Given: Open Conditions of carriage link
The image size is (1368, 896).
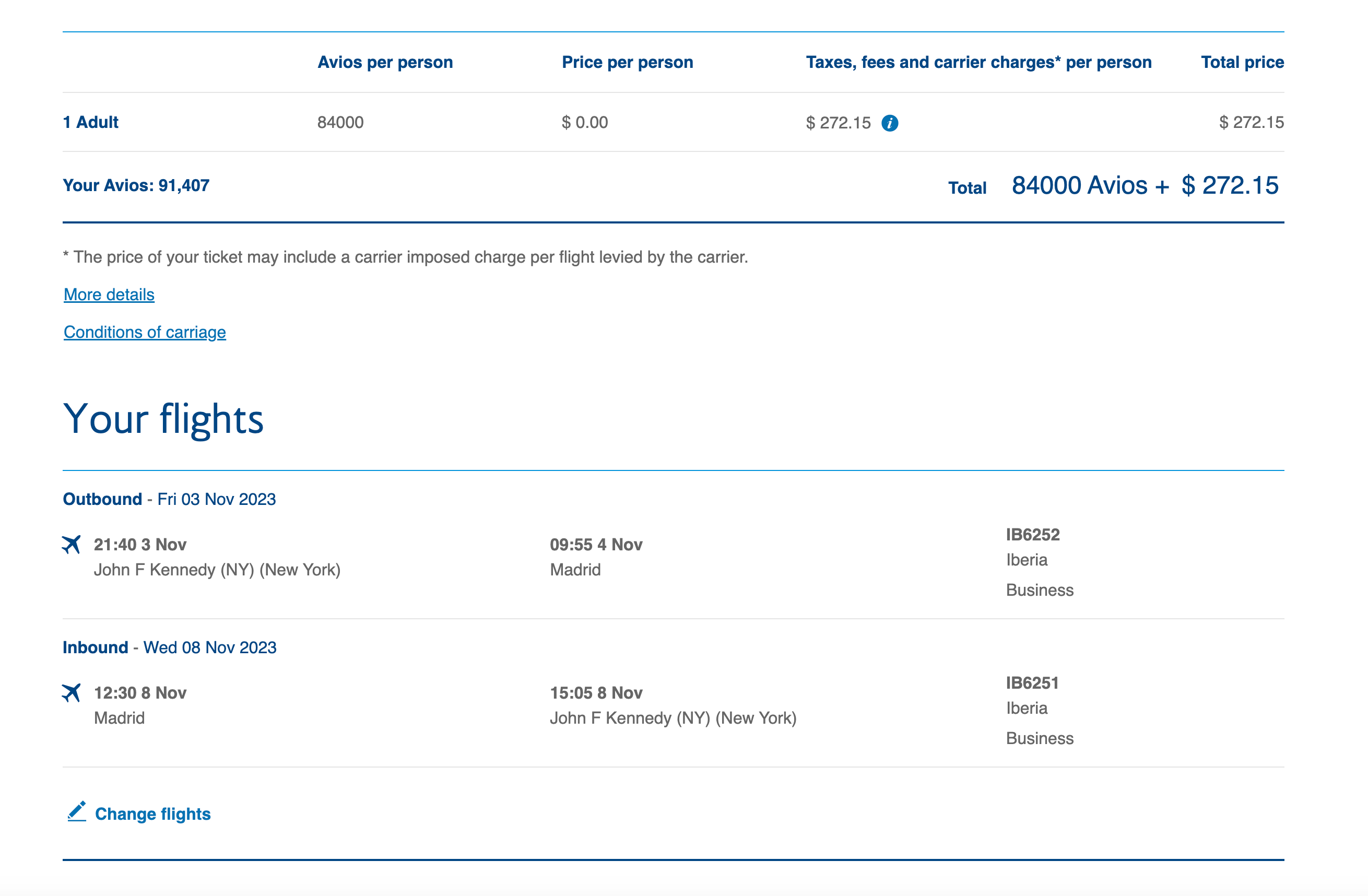Looking at the screenshot, I should (144, 332).
